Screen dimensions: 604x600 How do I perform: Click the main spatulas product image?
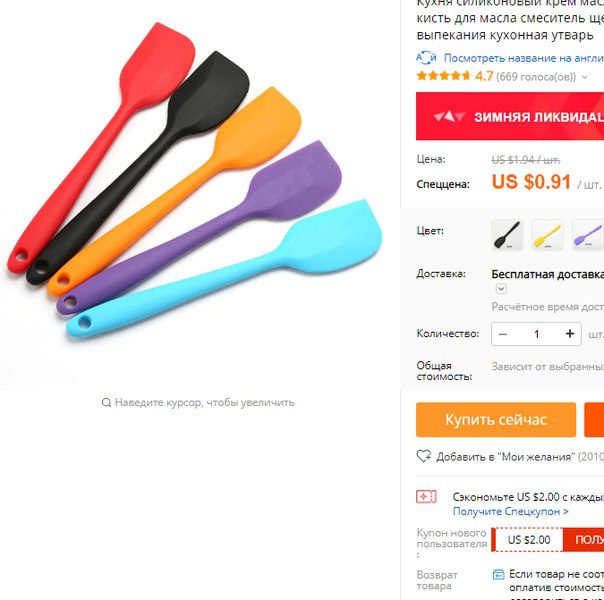[195, 181]
